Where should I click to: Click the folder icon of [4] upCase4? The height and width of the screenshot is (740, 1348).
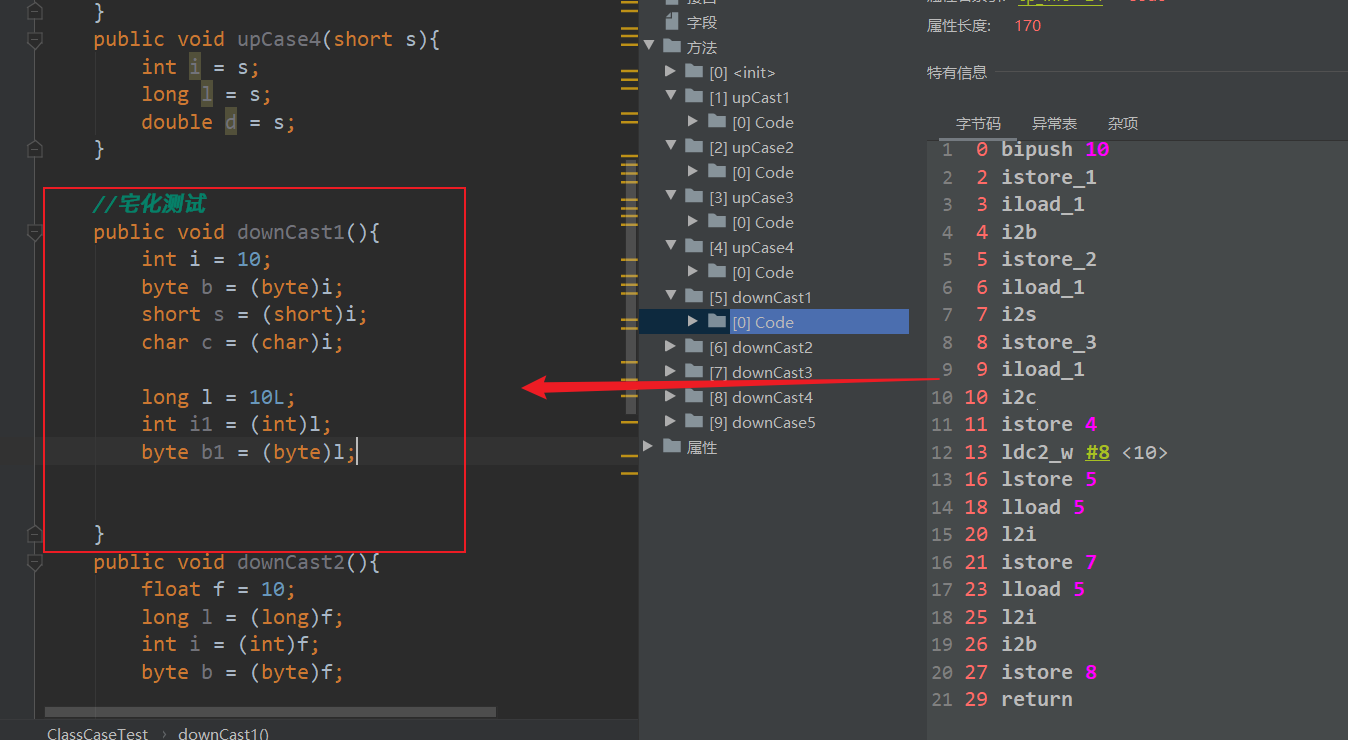click(x=694, y=247)
